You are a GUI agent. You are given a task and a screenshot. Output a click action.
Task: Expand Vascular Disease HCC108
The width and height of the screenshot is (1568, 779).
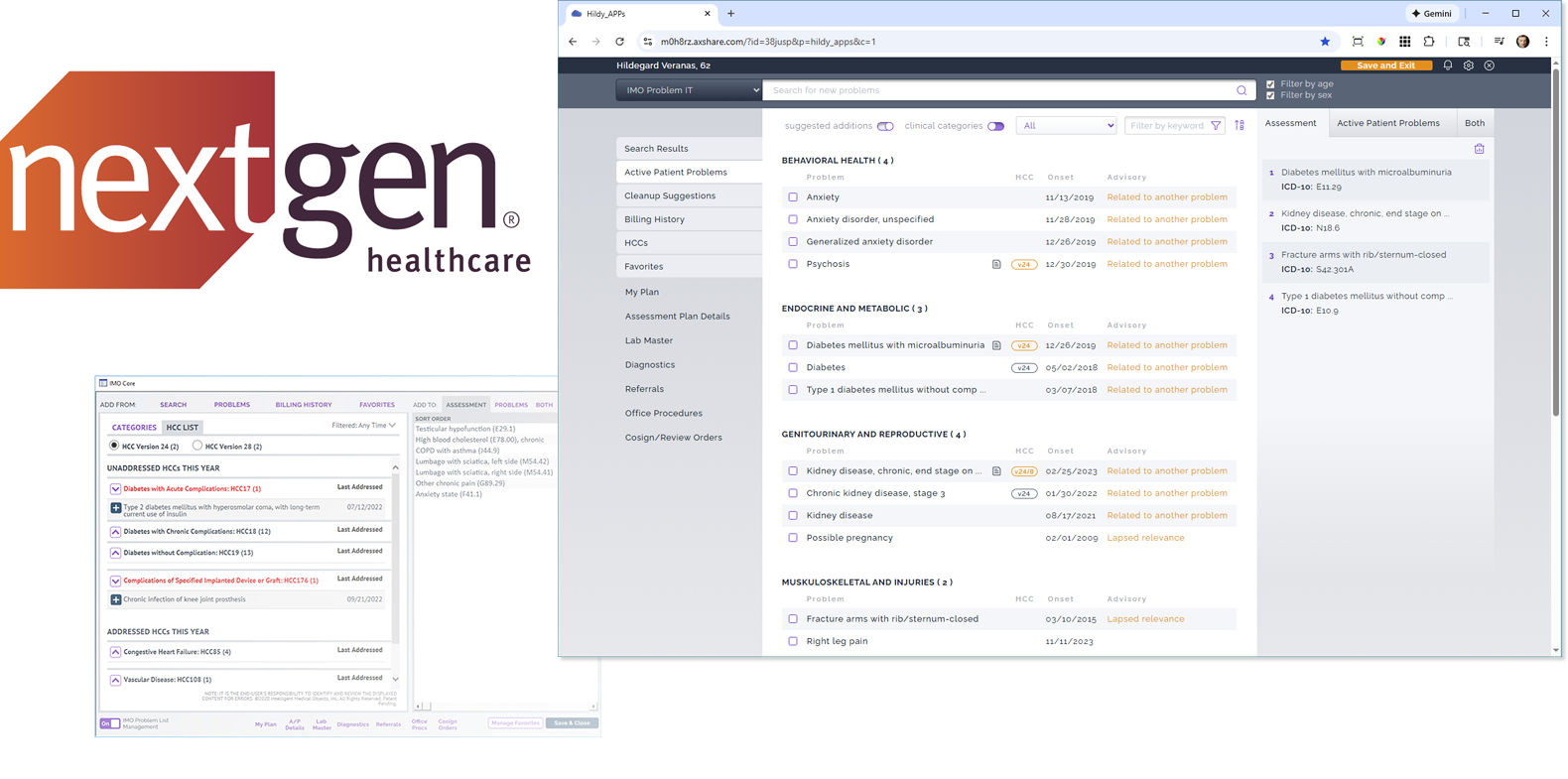[x=115, y=680]
